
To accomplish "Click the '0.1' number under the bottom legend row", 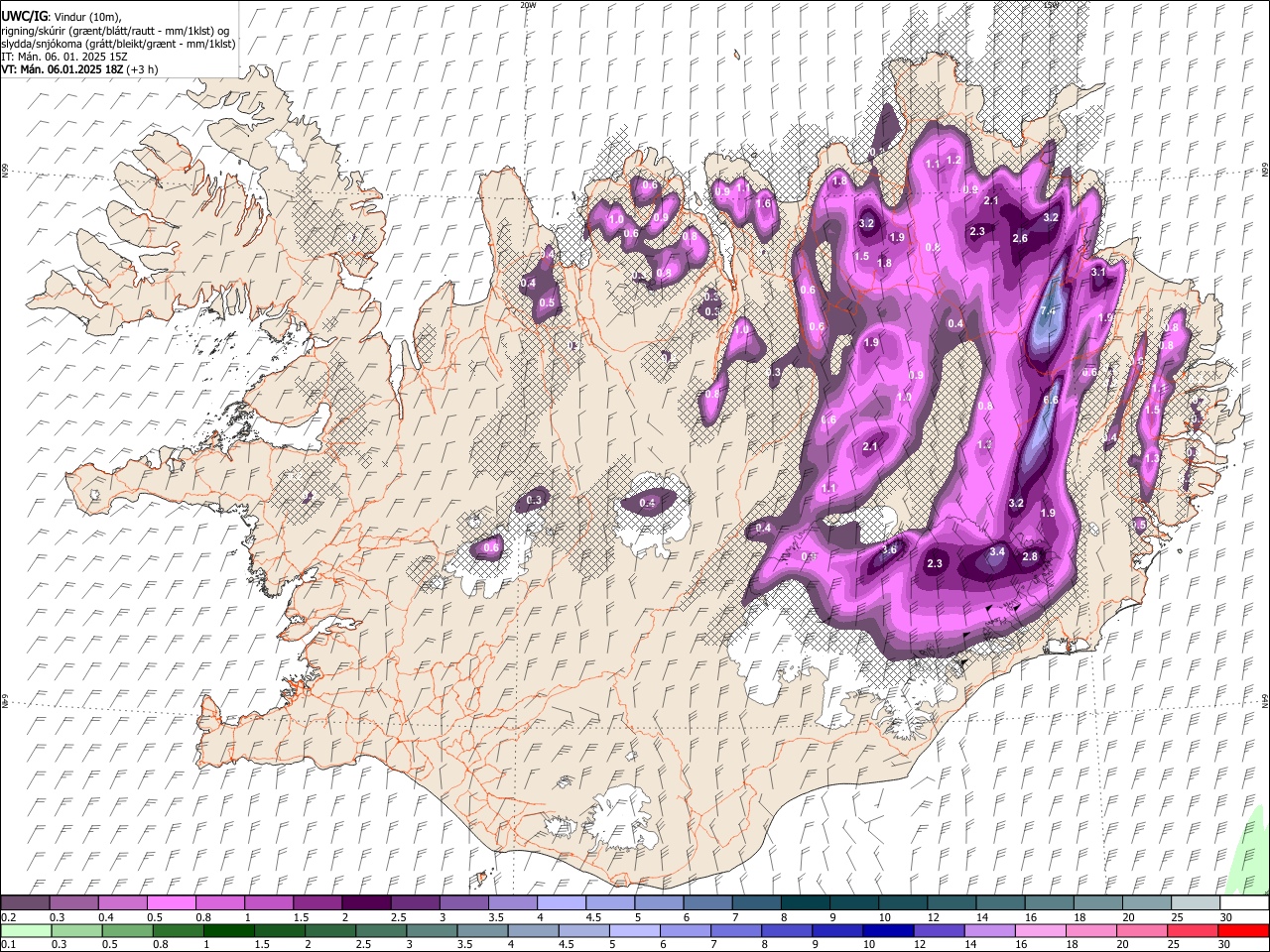I will coord(8,944).
